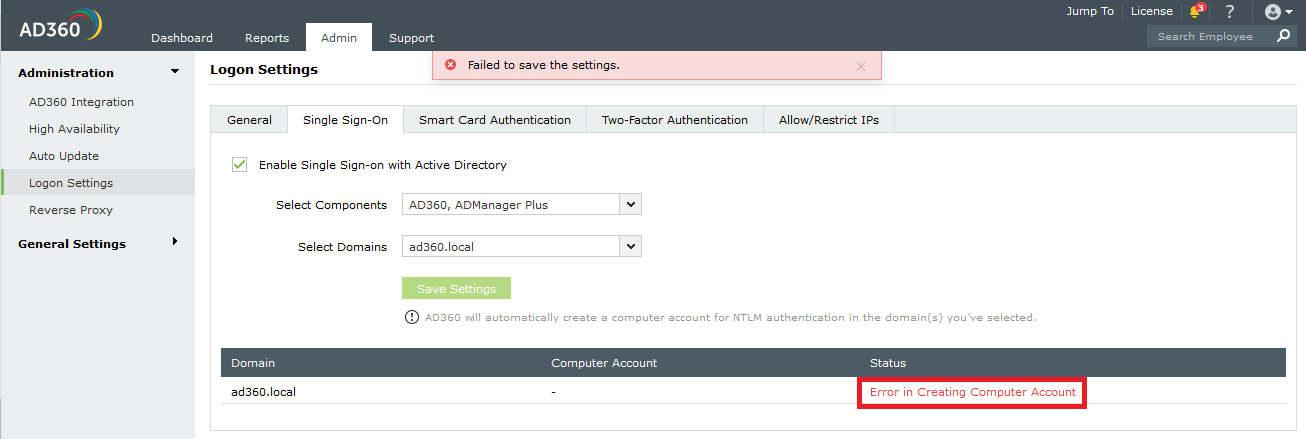
Task: Switch to the Two-Factor Authentication tab
Action: [x=674, y=120]
